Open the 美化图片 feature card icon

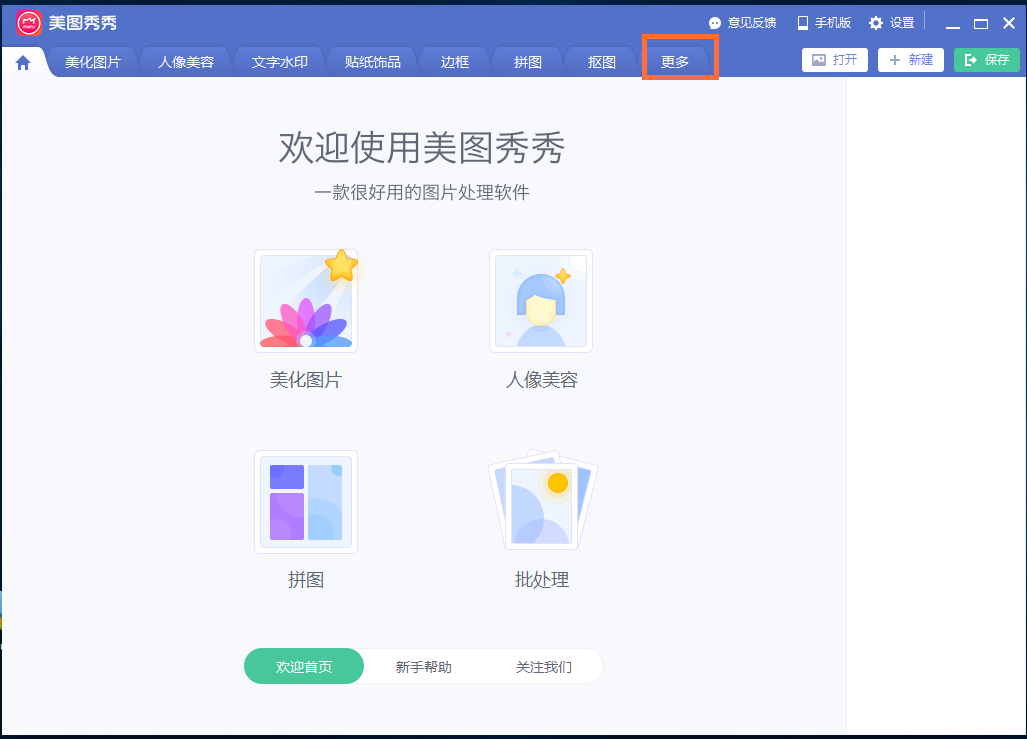click(306, 301)
